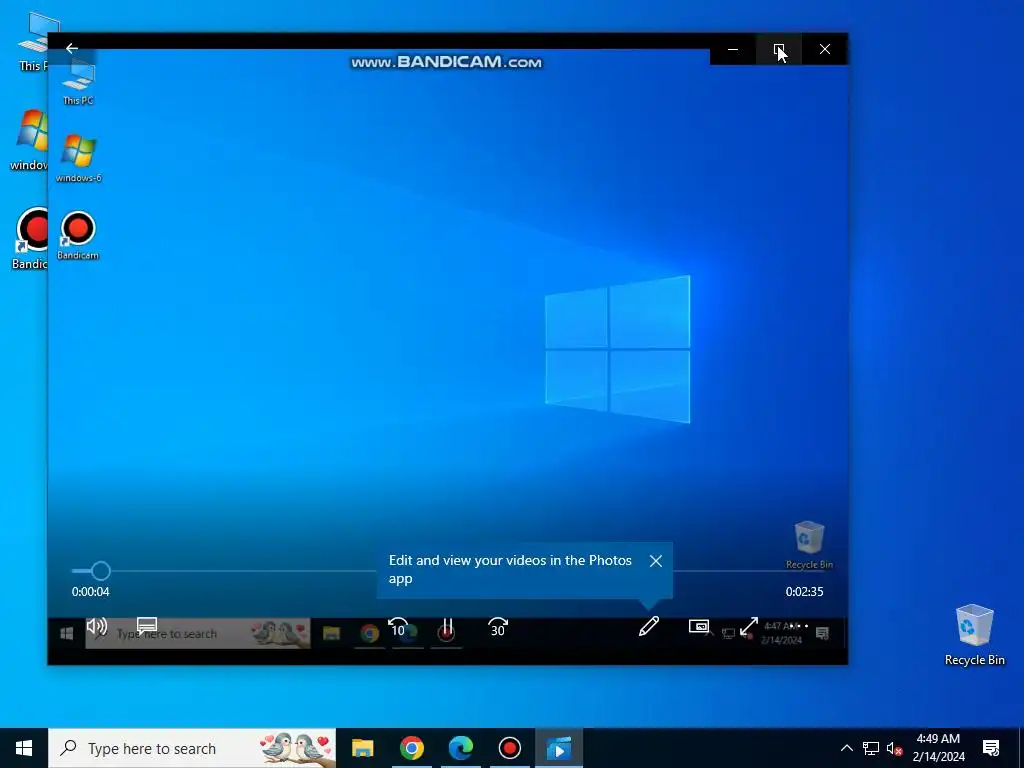
Task: Open Bandicam from the taskbar
Action: (509, 748)
